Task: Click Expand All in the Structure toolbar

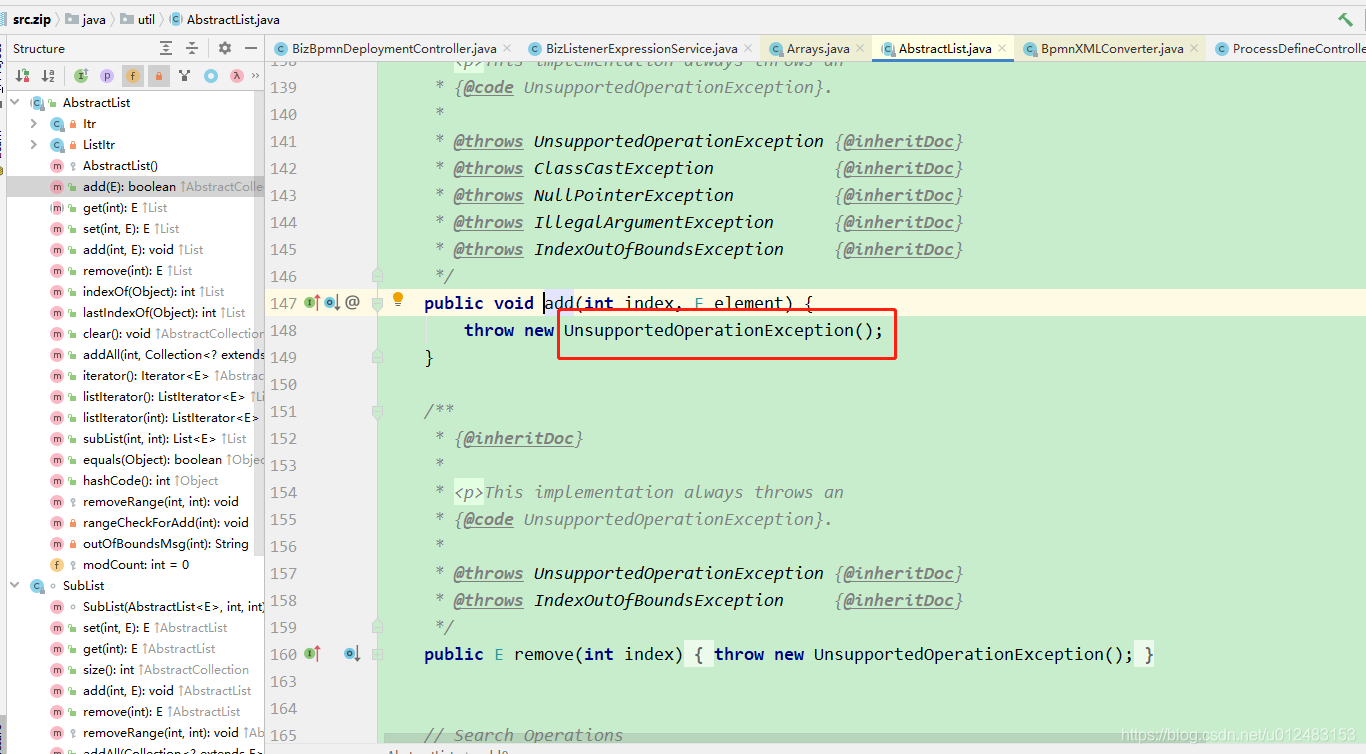Action: tap(165, 48)
